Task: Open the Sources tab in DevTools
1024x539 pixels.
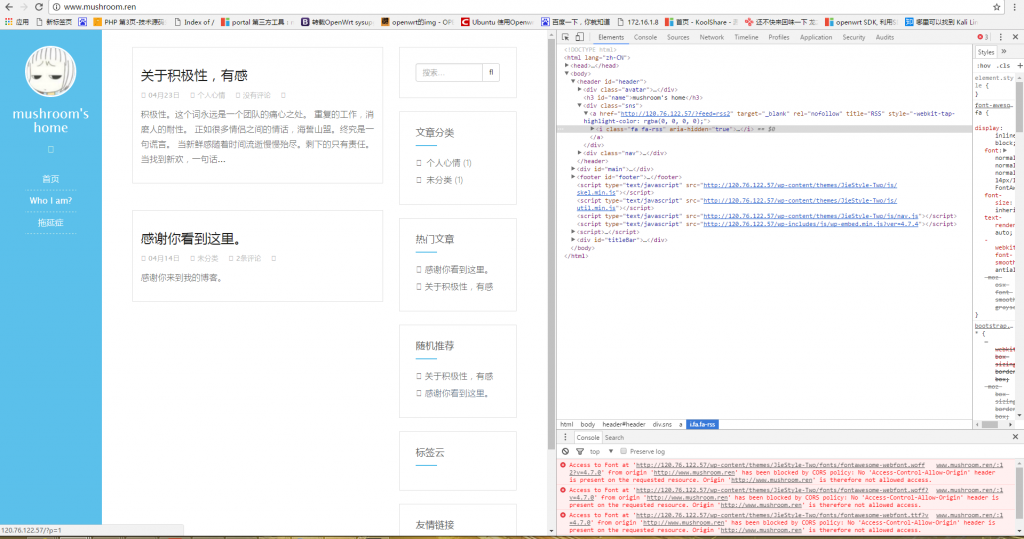Action: [678, 37]
